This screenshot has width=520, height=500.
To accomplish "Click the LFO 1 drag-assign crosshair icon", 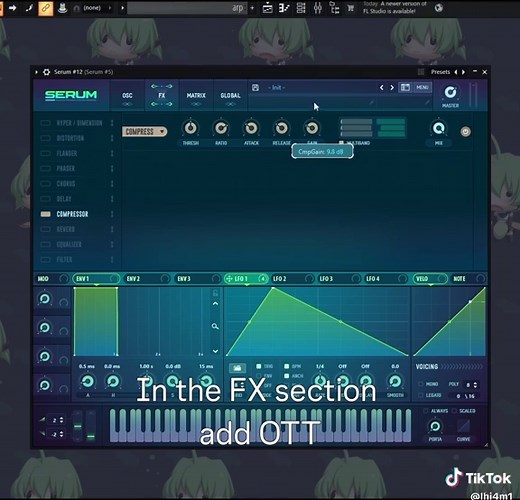I will 229,279.
